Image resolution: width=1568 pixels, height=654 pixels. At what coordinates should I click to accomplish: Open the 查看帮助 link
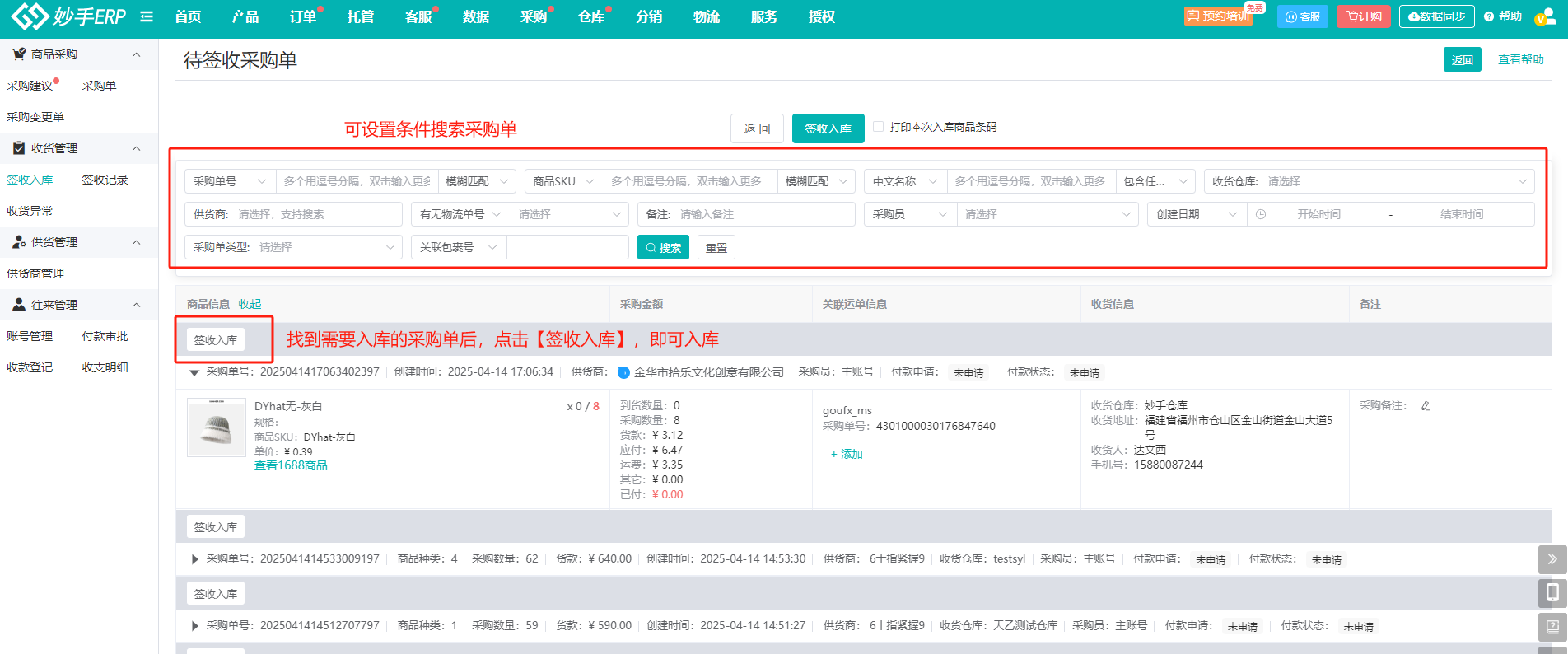1521,59
